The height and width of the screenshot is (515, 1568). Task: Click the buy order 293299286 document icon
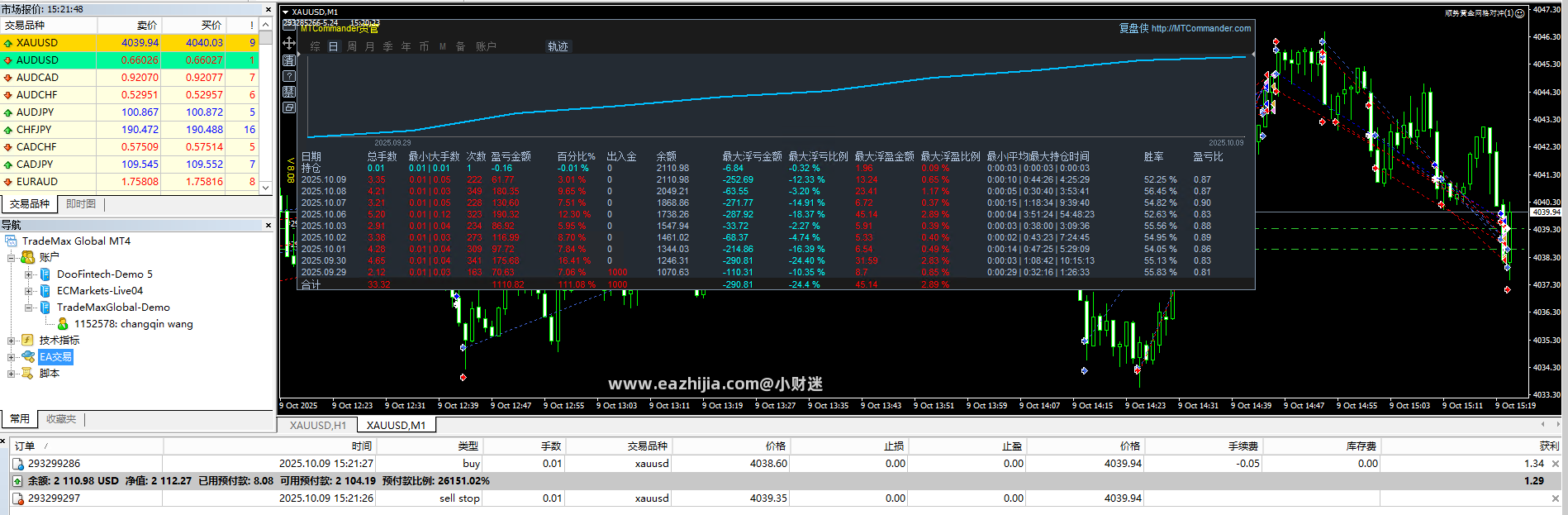click(18, 464)
